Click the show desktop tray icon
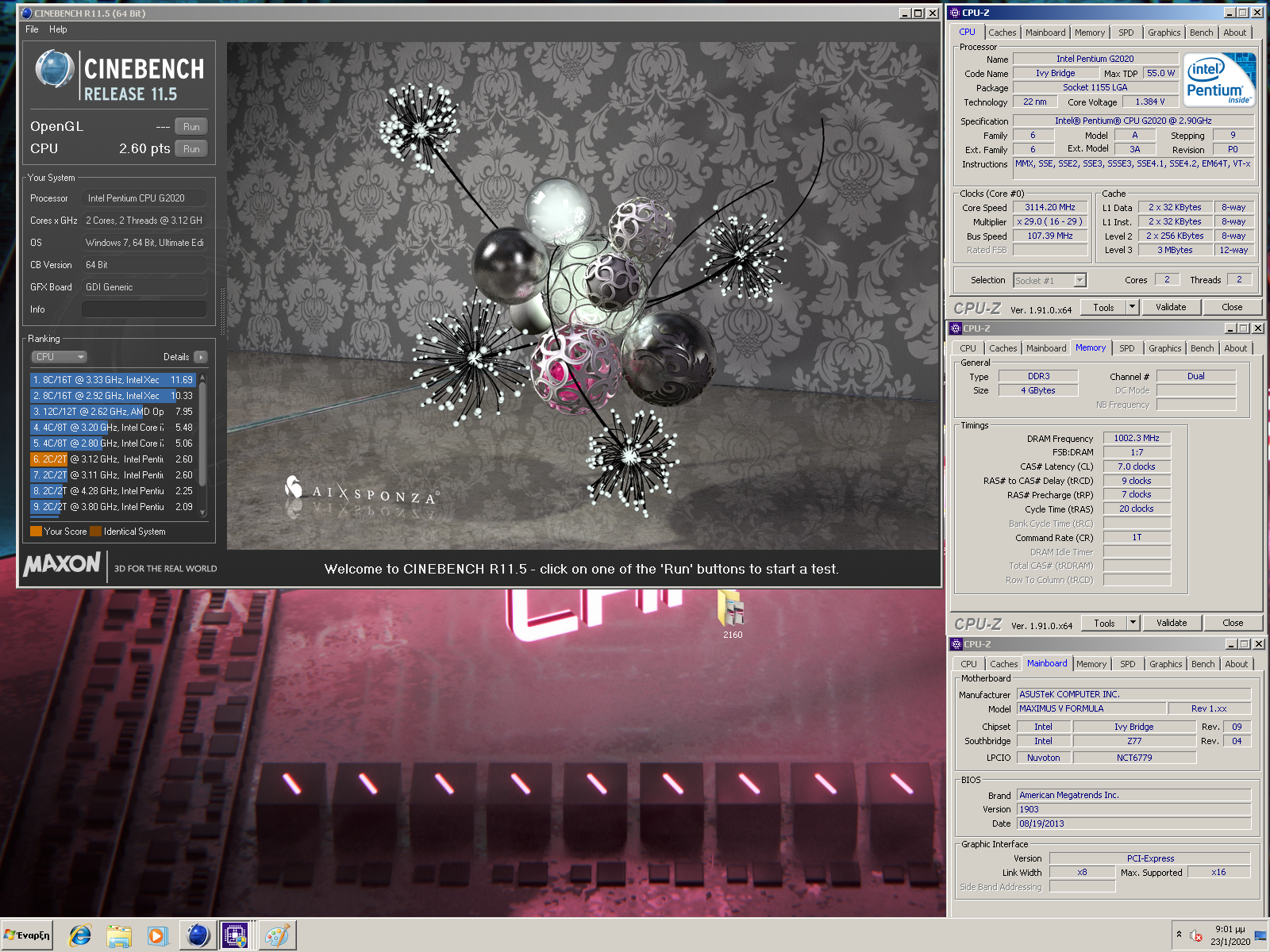 pos(1260,936)
